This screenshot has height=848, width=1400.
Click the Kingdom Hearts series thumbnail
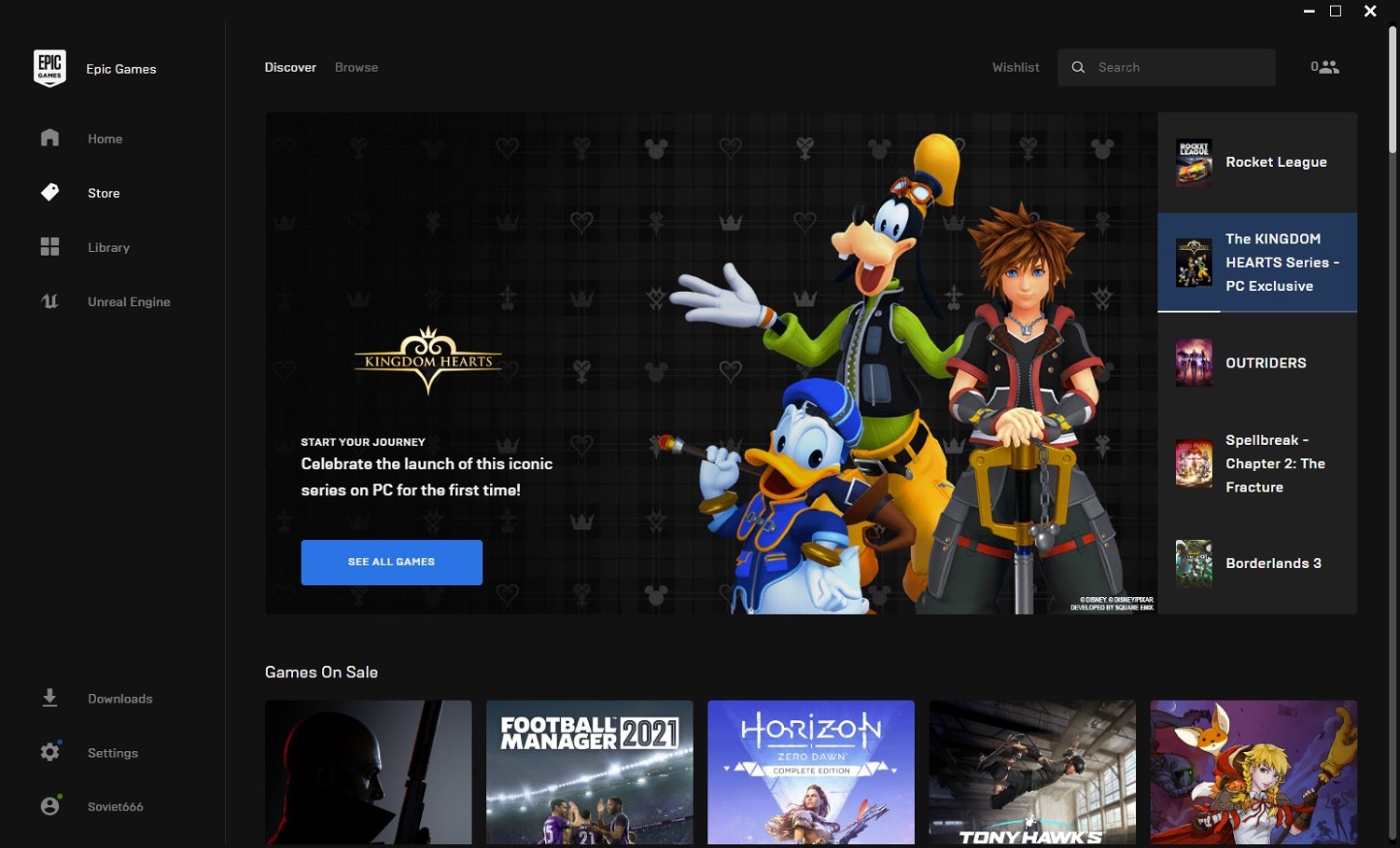1194,262
